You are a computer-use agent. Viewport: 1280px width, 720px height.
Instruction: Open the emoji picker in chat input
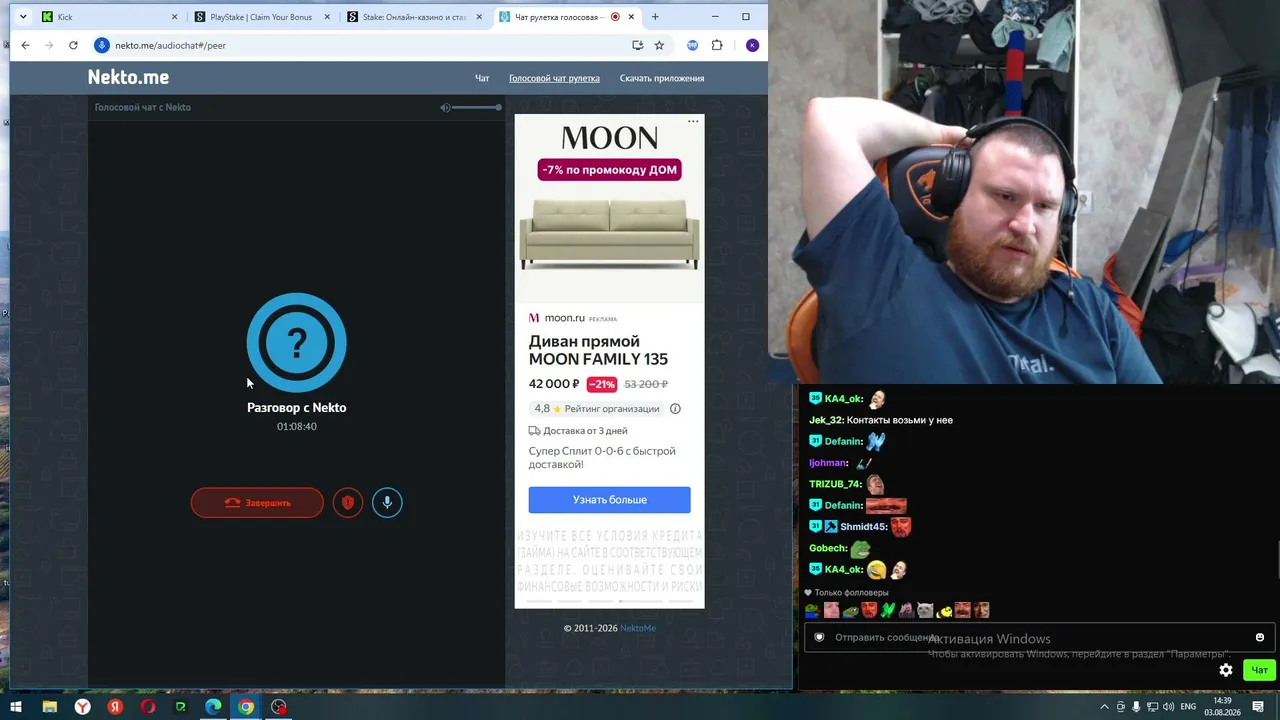point(1260,637)
